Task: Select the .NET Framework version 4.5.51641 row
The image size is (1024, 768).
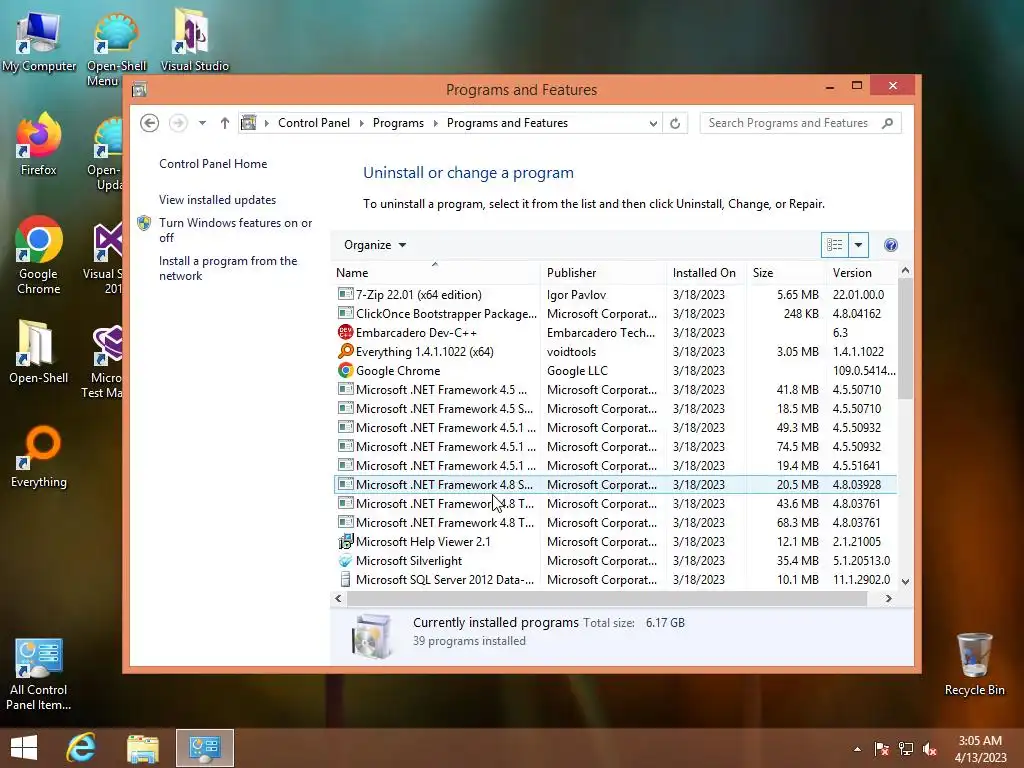Action: tap(615, 466)
